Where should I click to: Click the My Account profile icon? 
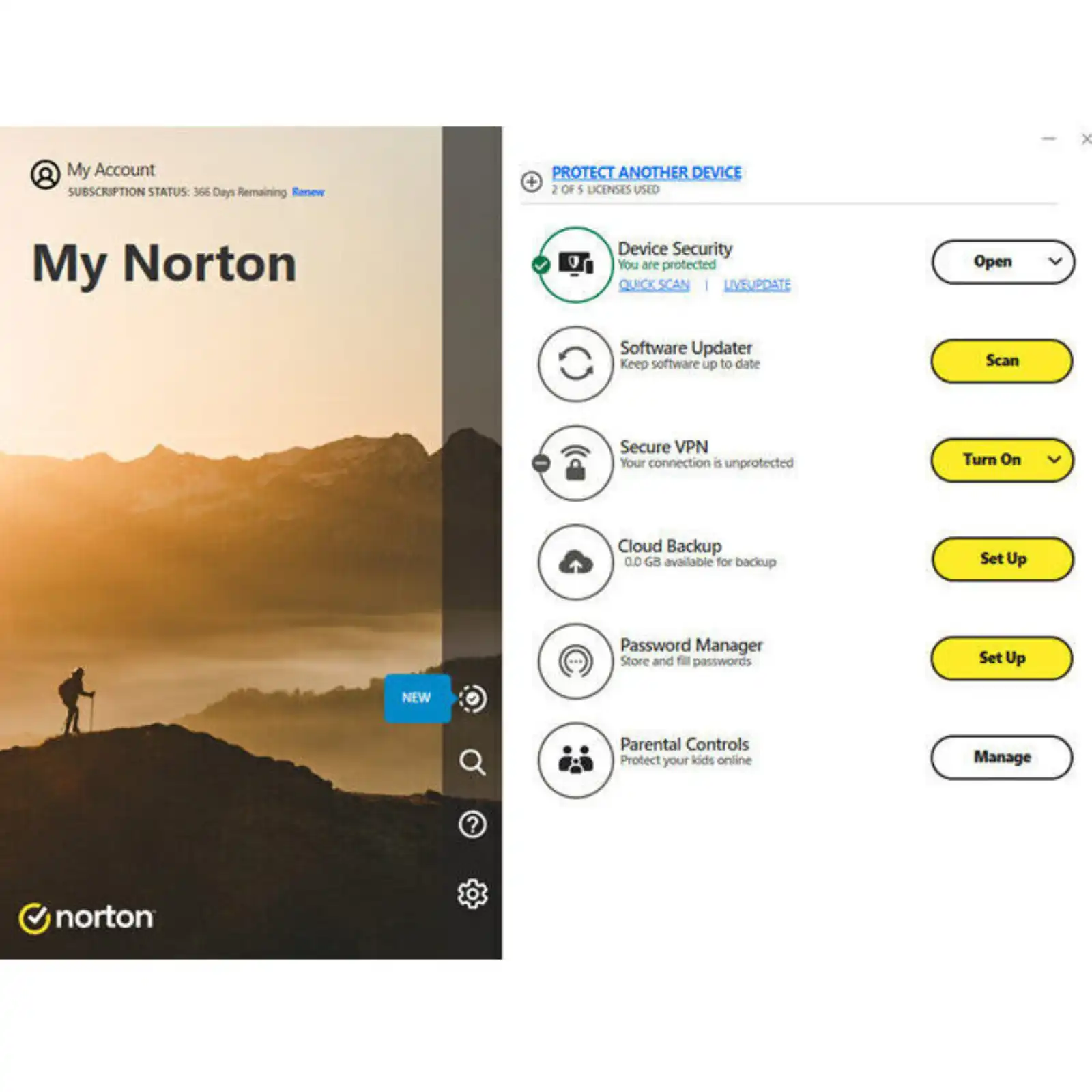(46, 175)
